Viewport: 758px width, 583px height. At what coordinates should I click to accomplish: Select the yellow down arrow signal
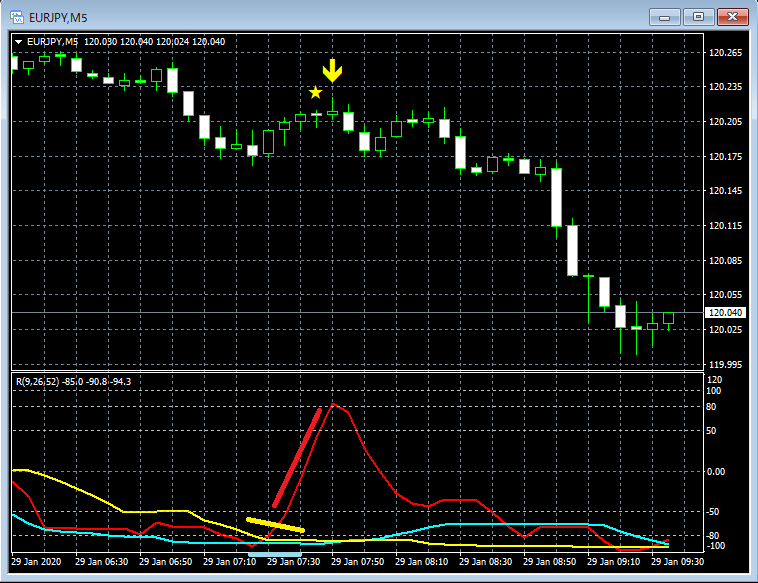[333, 71]
